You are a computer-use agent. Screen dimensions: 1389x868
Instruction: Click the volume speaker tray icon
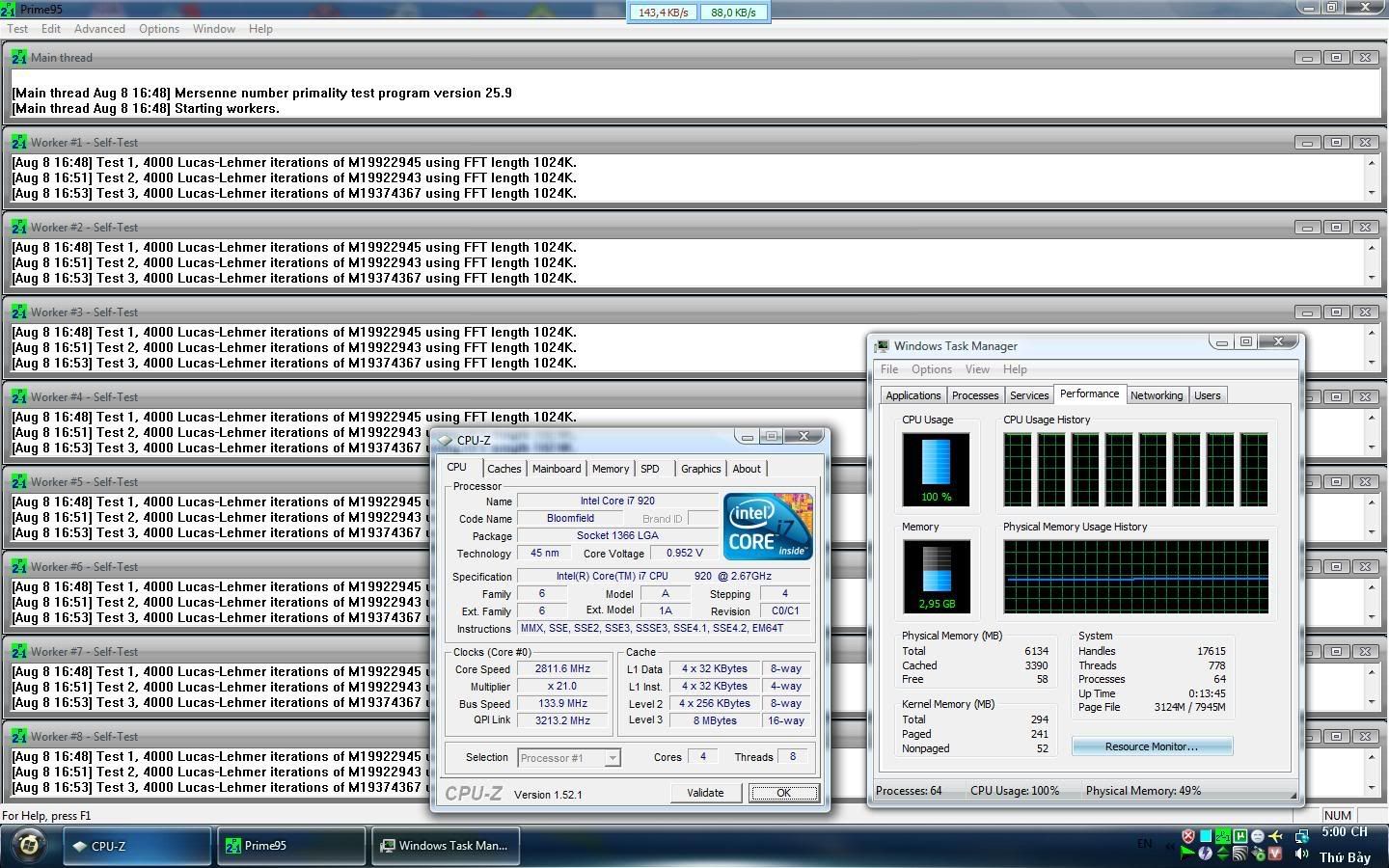1302,854
